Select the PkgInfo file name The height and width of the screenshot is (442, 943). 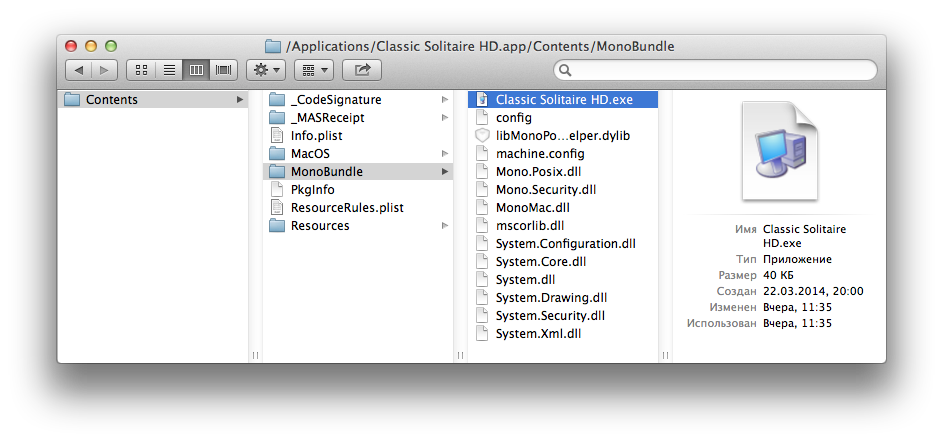coord(312,190)
